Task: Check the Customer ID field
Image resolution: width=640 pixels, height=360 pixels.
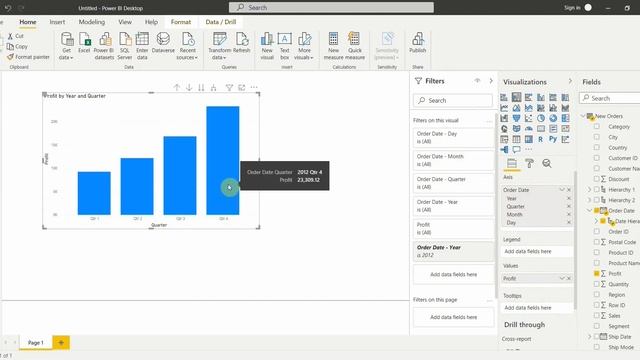Action: 597,158
